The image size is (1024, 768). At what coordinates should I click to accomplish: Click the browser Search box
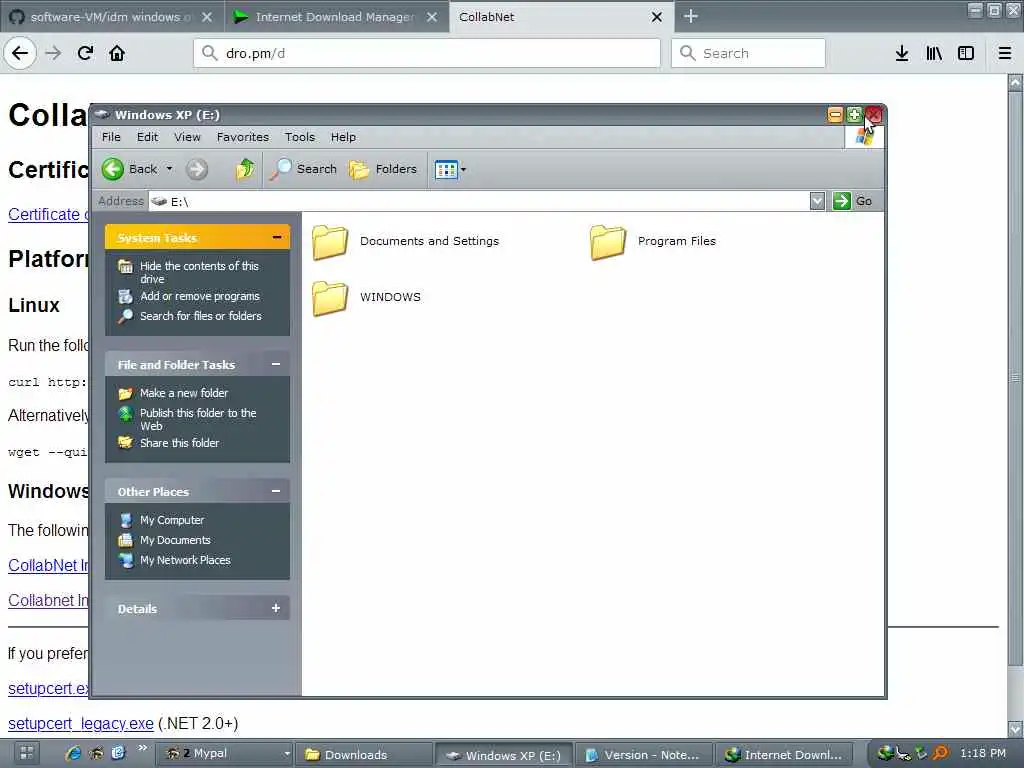coord(748,53)
